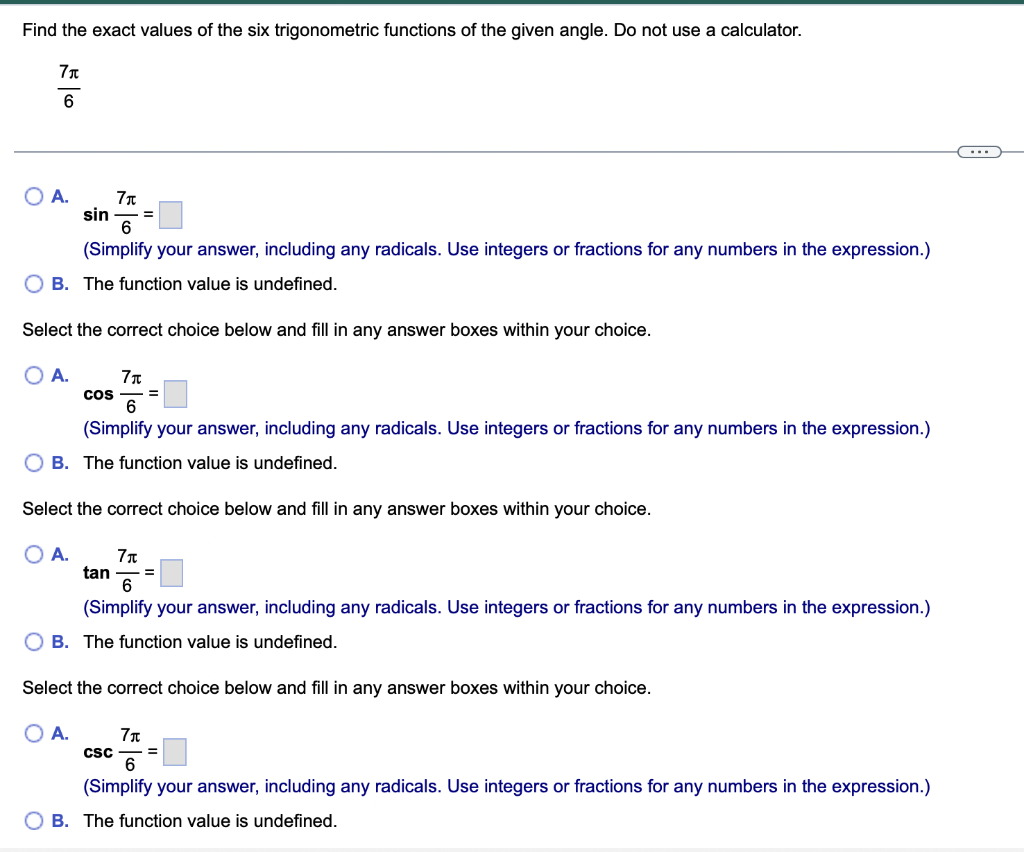Click the tangent answer entry box
This screenshot has width=1024, height=852.
[x=170, y=572]
